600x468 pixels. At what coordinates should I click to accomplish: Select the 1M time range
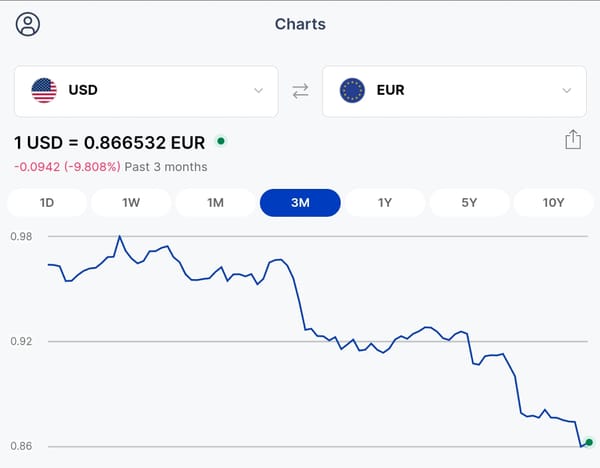215,203
